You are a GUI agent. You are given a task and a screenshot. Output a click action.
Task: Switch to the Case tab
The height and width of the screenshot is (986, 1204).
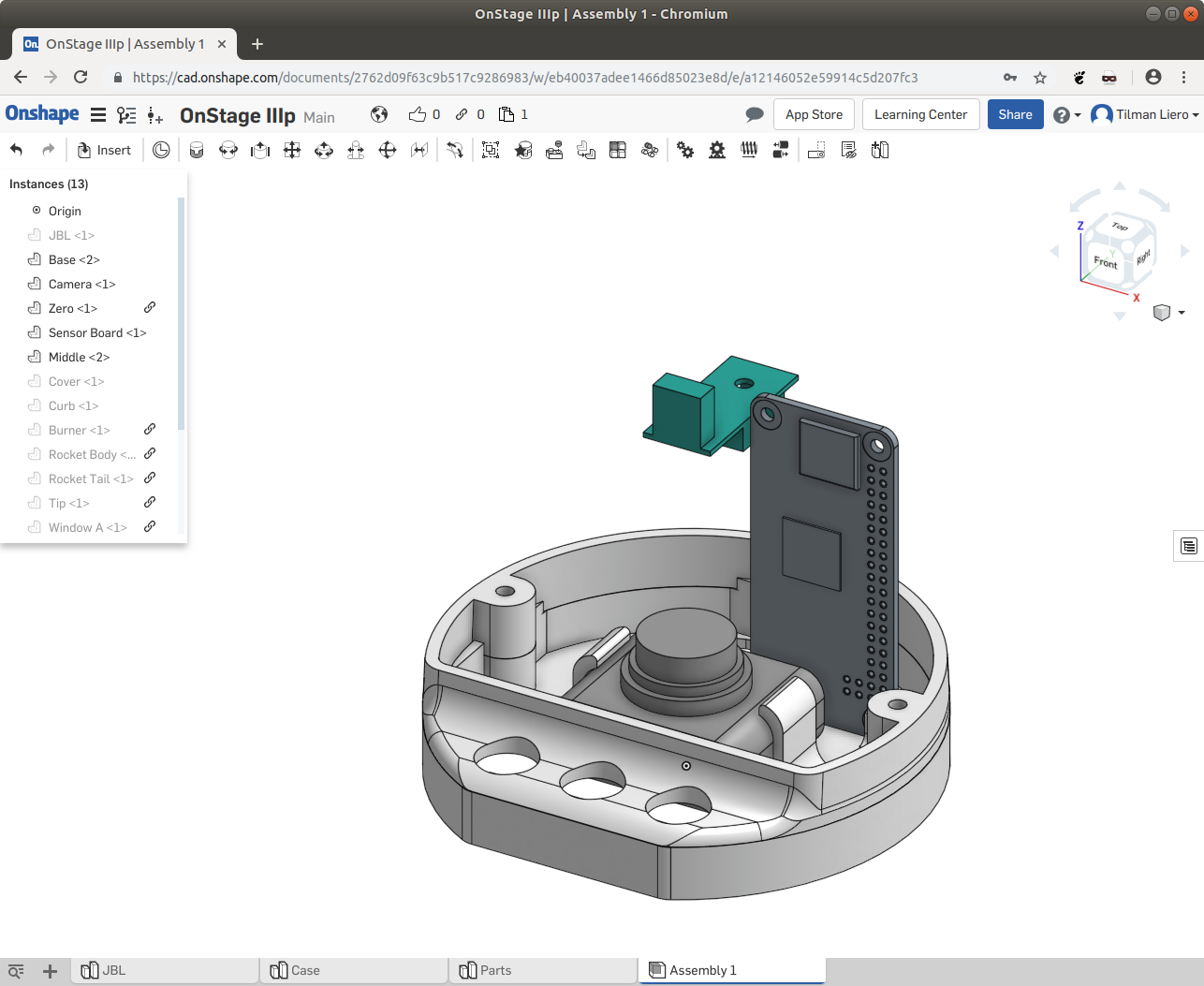(x=356, y=971)
